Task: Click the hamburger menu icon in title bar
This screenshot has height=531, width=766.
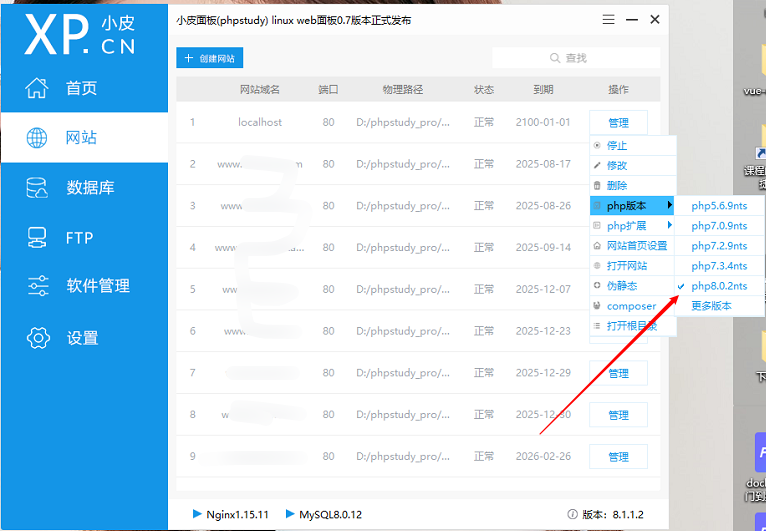Action: (608, 20)
